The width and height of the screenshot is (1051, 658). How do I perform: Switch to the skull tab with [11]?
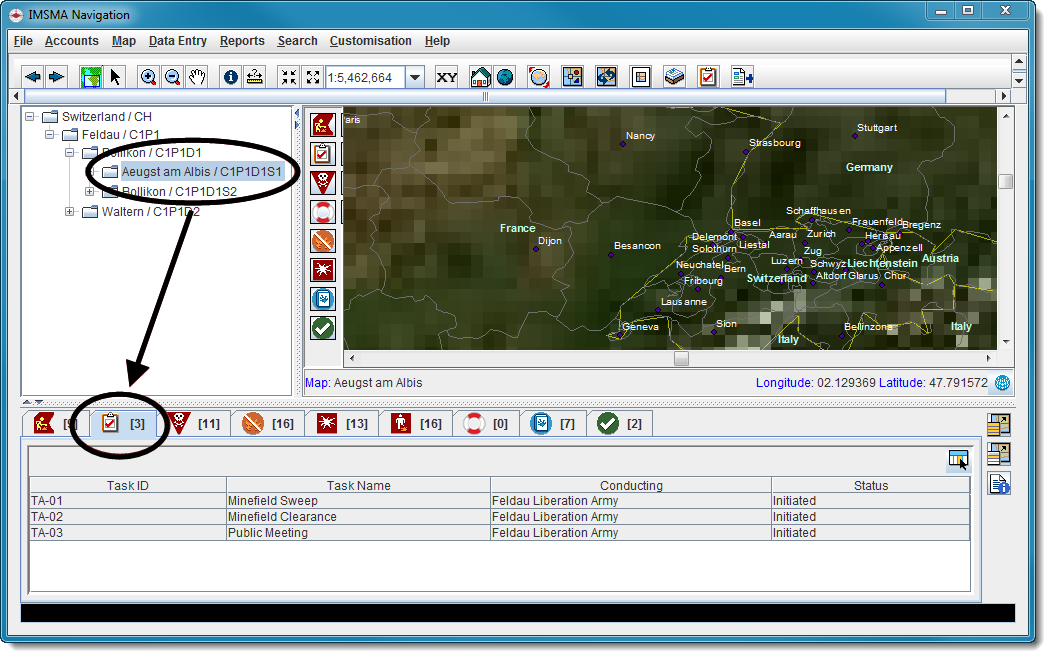click(x=195, y=424)
